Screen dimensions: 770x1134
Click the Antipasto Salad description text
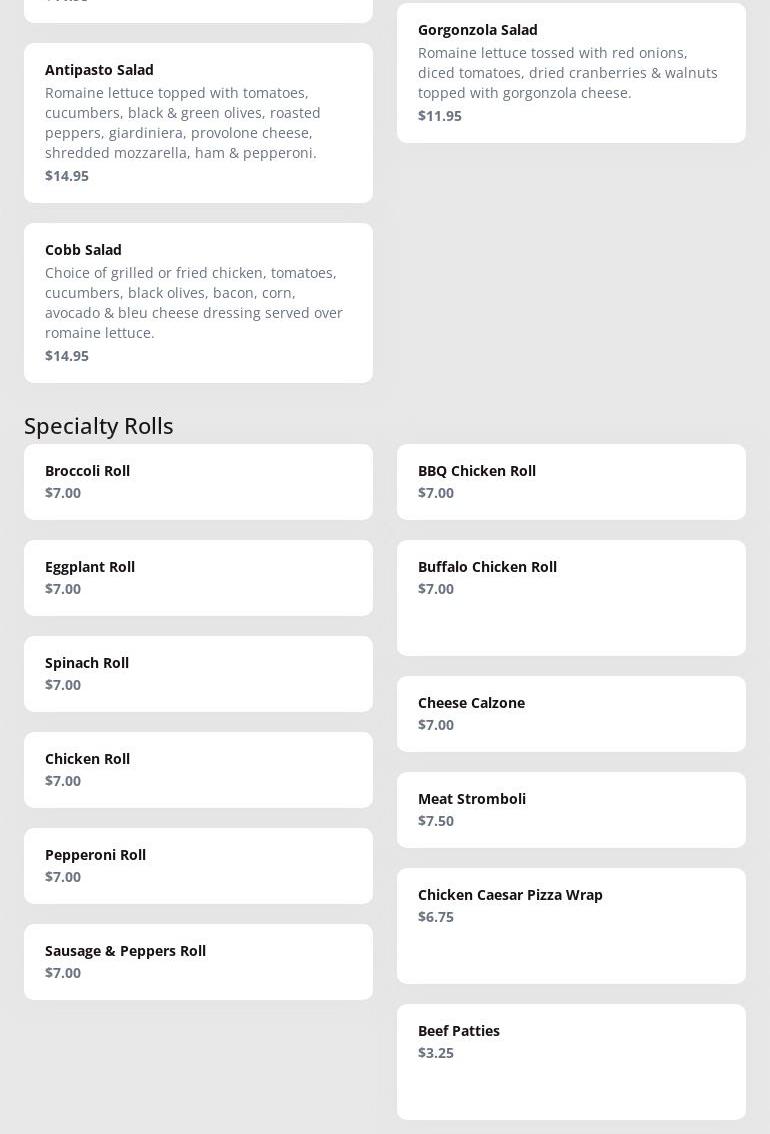tap(182, 123)
